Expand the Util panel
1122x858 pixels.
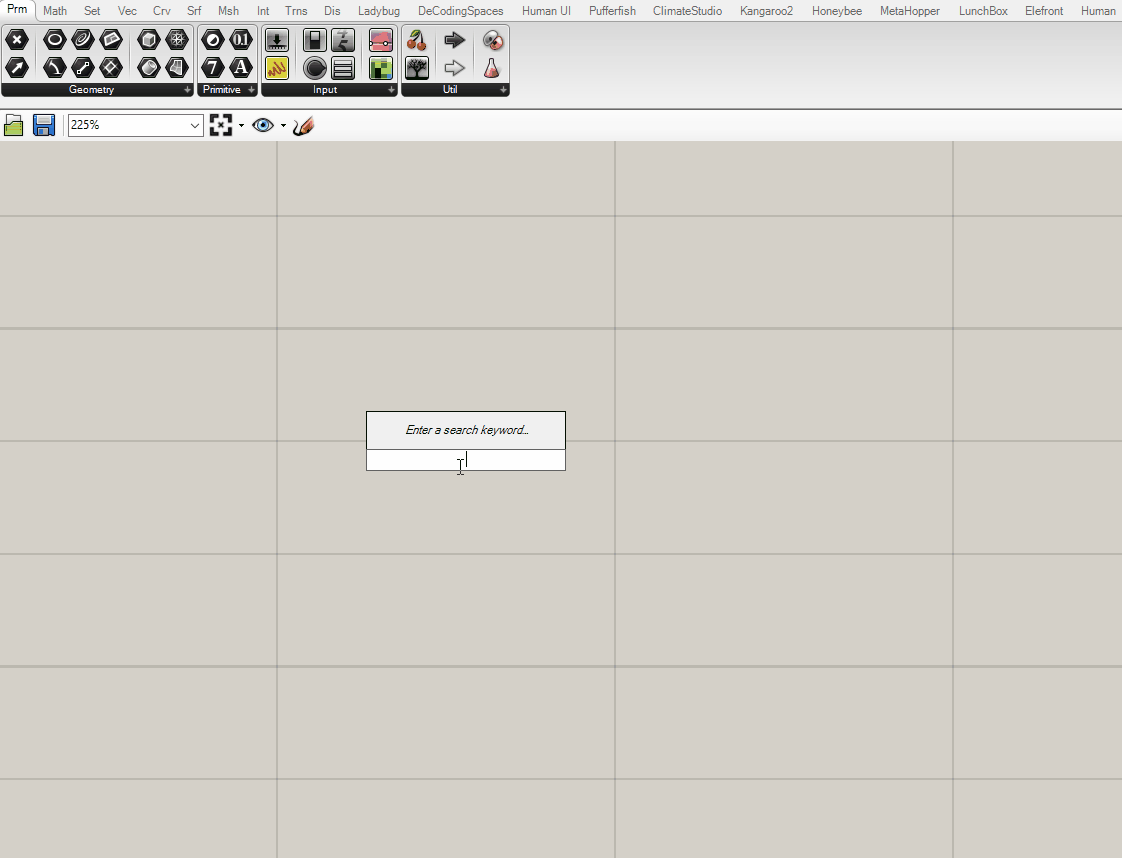pyautogui.click(x=504, y=89)
